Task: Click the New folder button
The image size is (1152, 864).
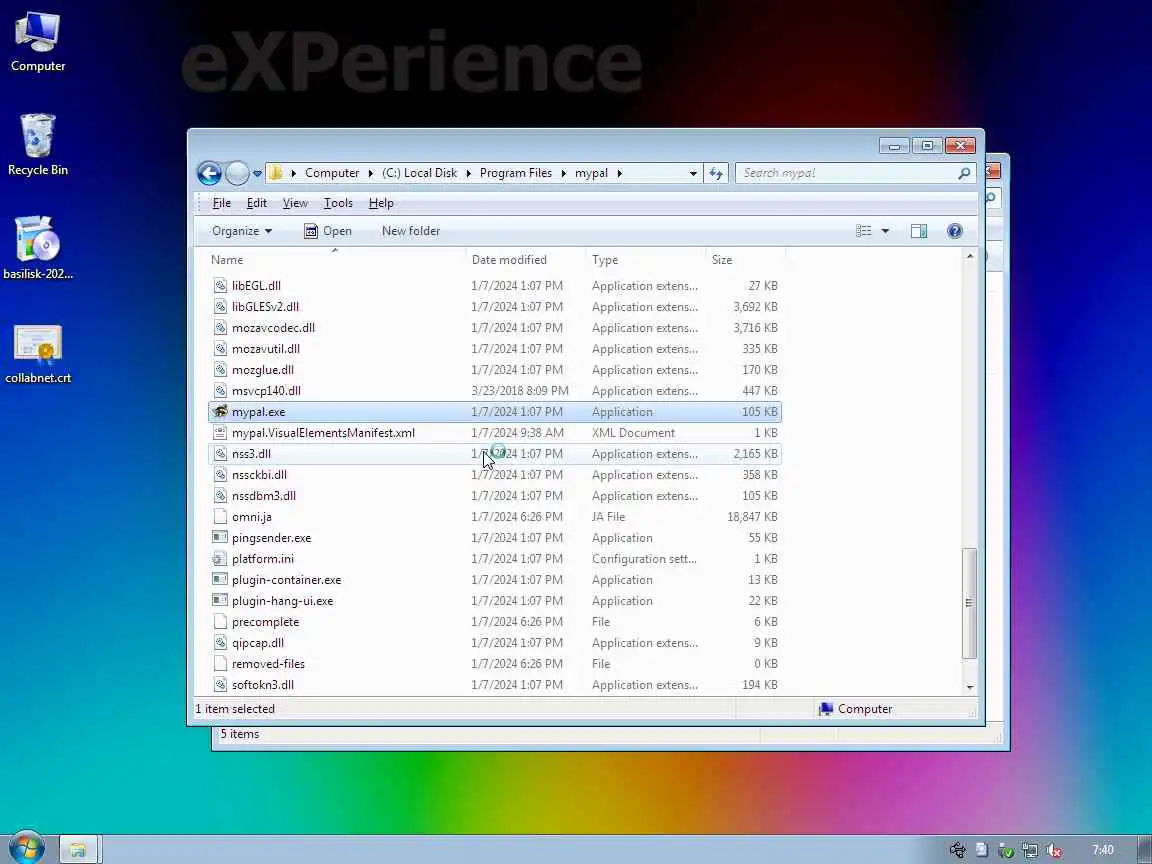Action: pos(411,231)
